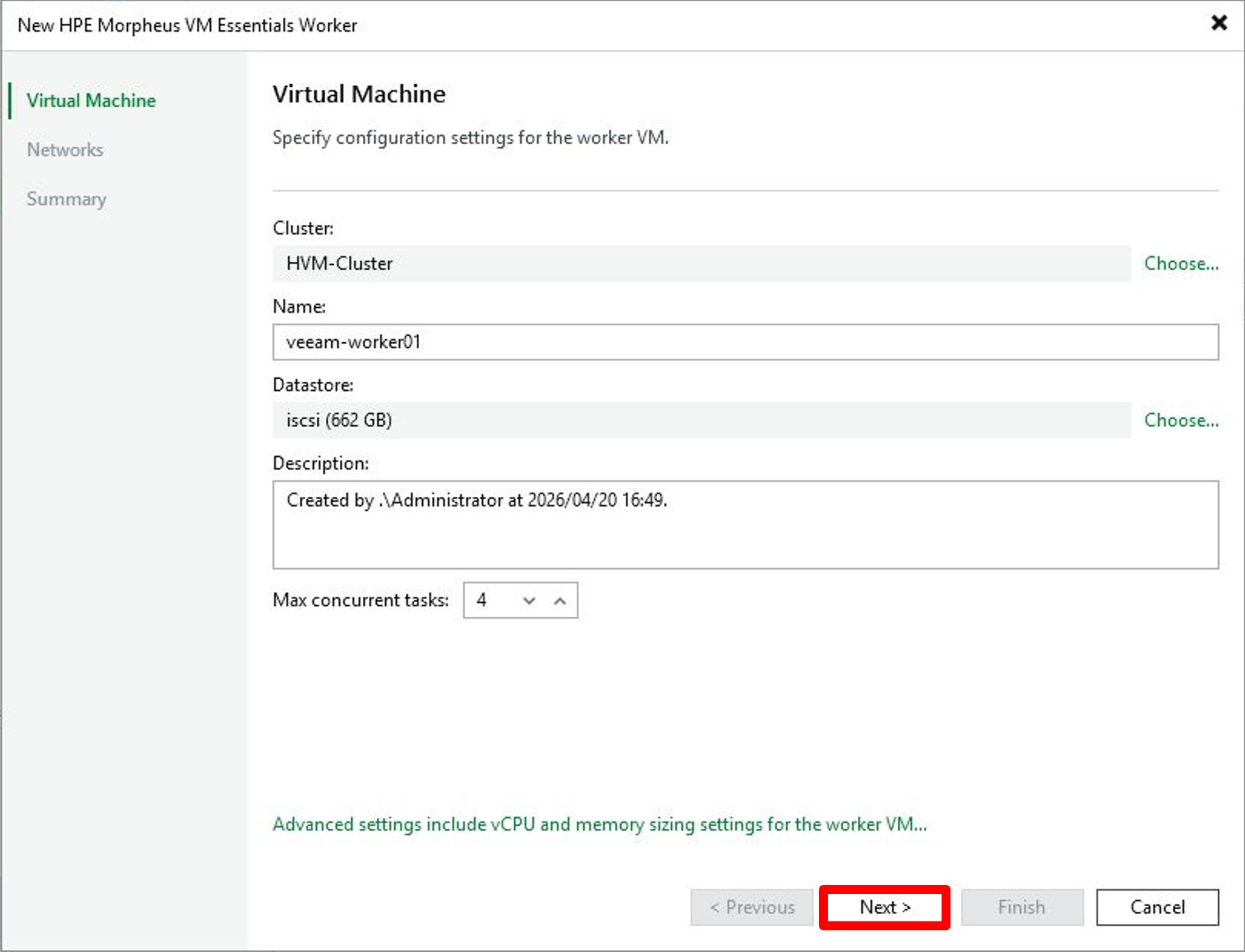
Task: Increase max concurrent tasks with up arrow
Action: [x=560, y=600]
